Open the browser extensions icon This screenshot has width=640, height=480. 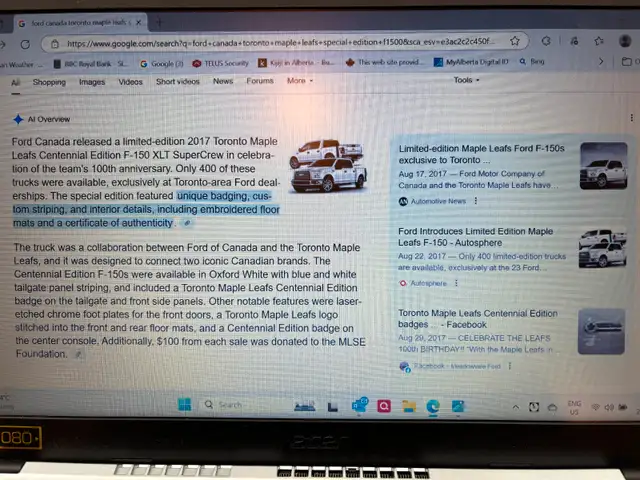[x=546, y=41]
